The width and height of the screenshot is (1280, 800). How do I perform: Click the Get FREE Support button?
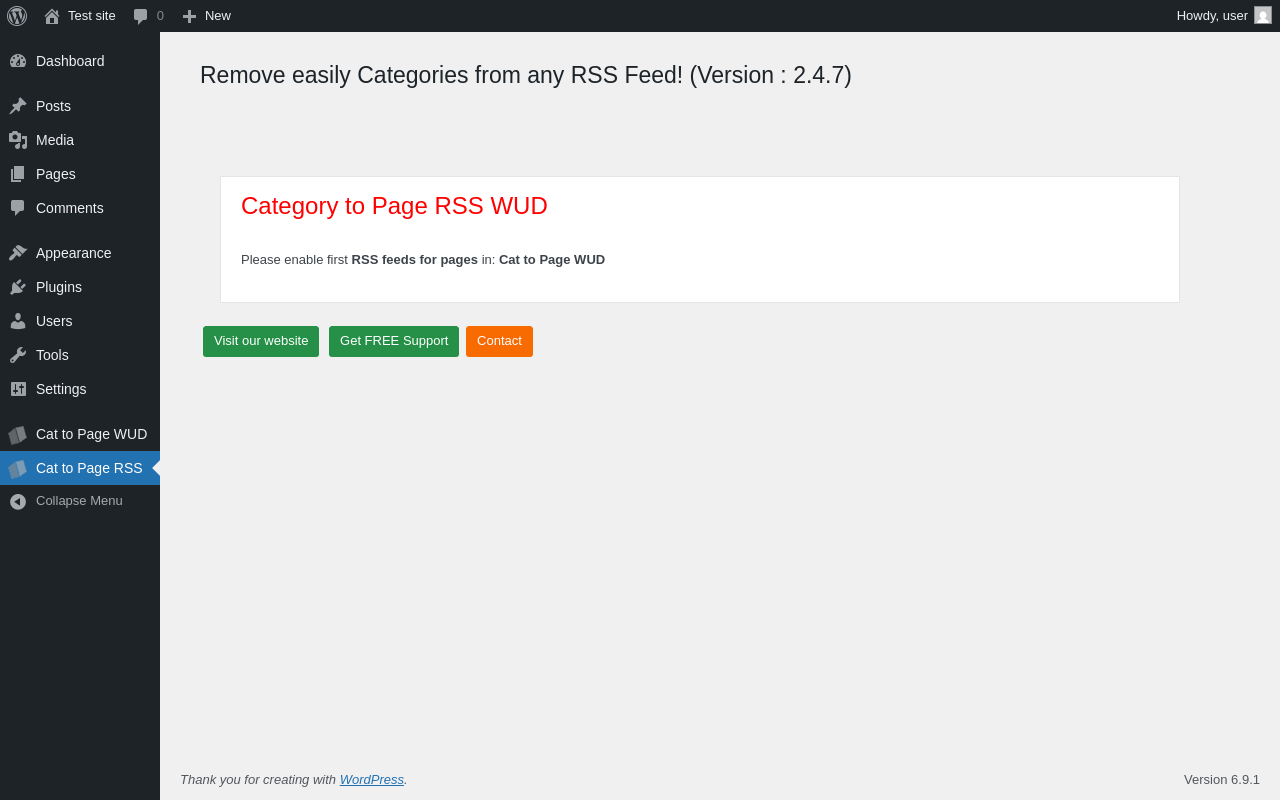tap(394, 341)
